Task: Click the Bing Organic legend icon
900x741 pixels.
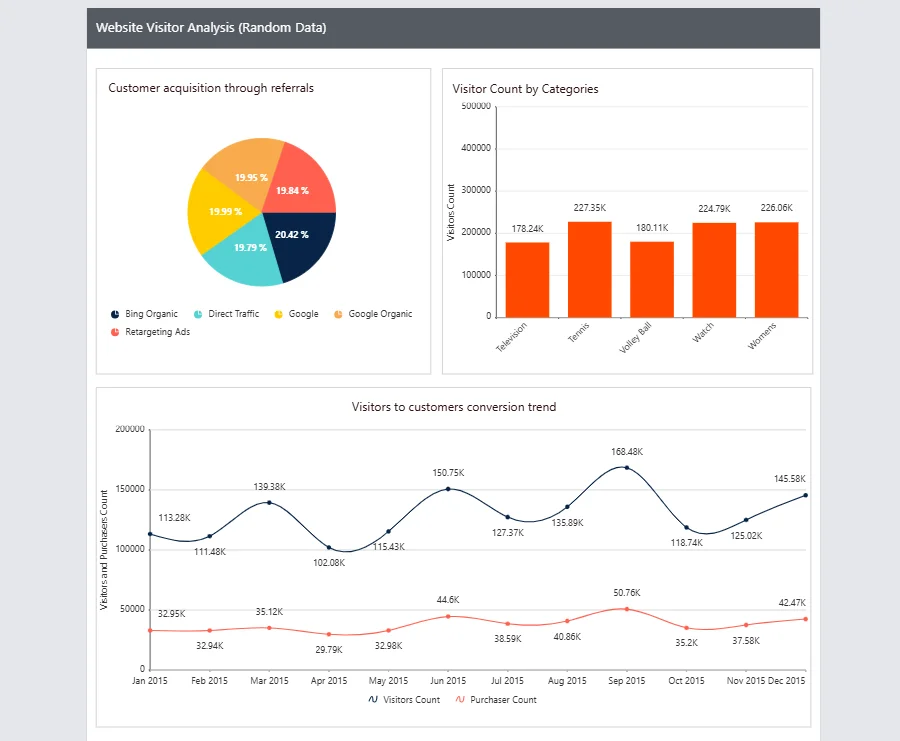Action: [x=115, y=314]
